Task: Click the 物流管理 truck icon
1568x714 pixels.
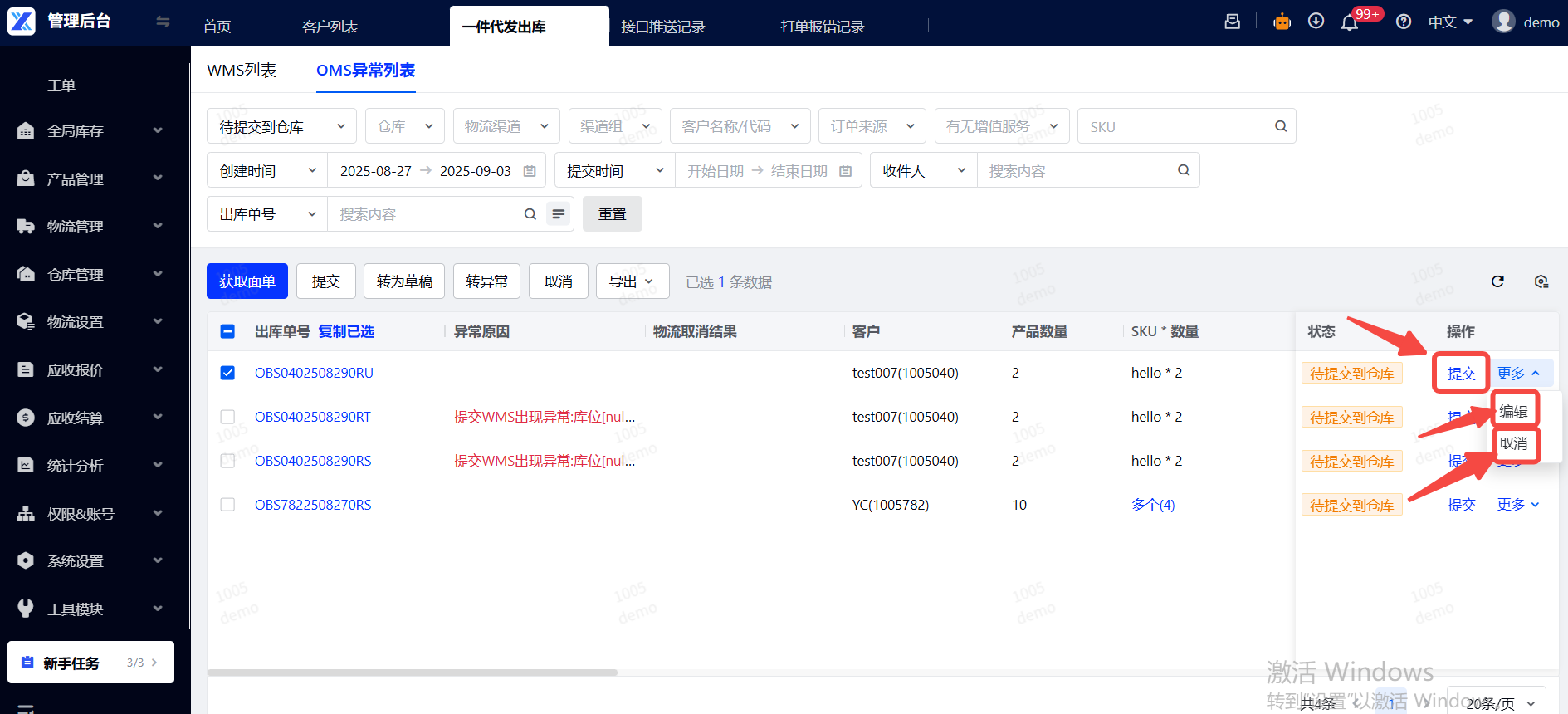Action: pos(26,226)
